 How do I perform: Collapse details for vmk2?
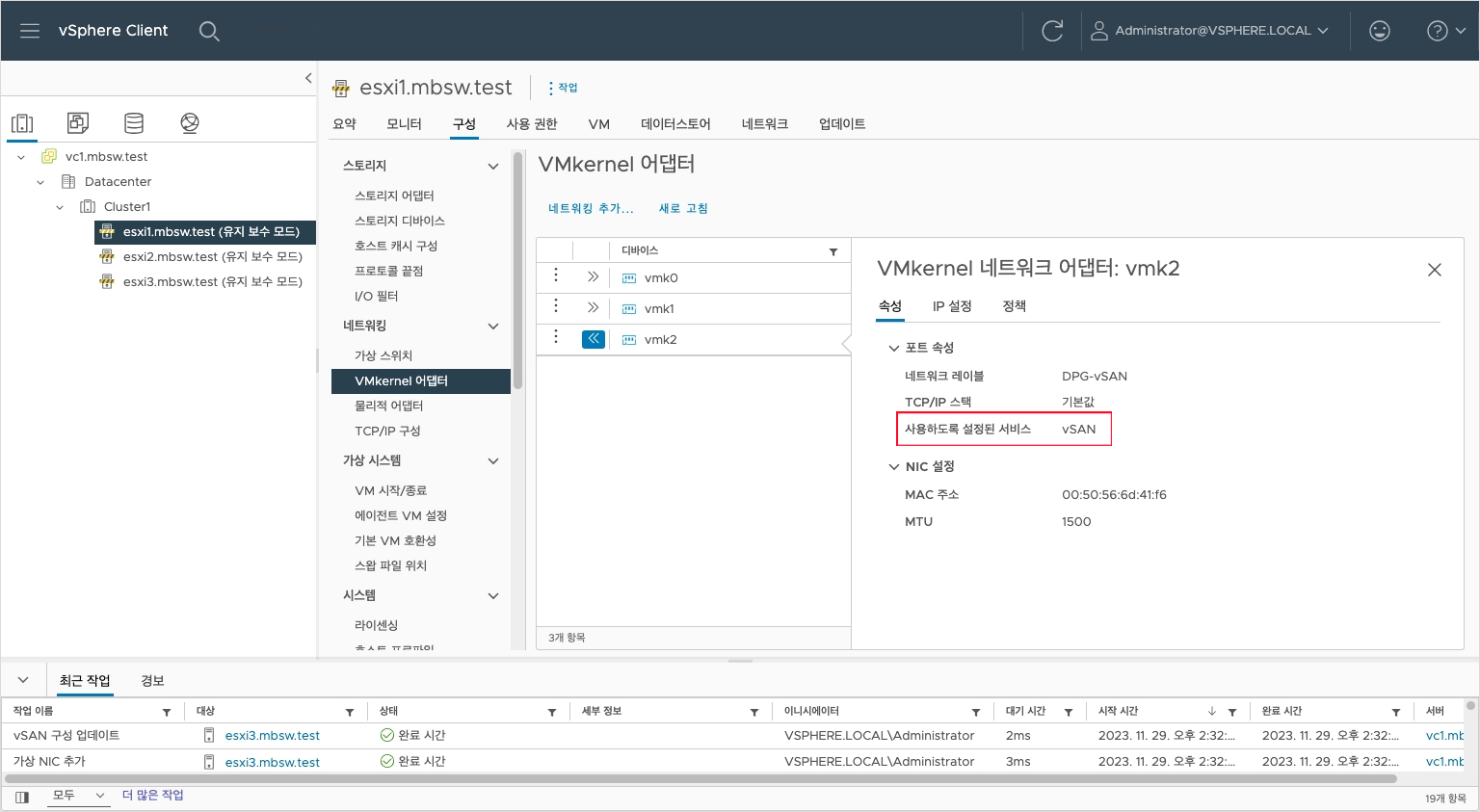pyautogui.click(x=594, y=339)
